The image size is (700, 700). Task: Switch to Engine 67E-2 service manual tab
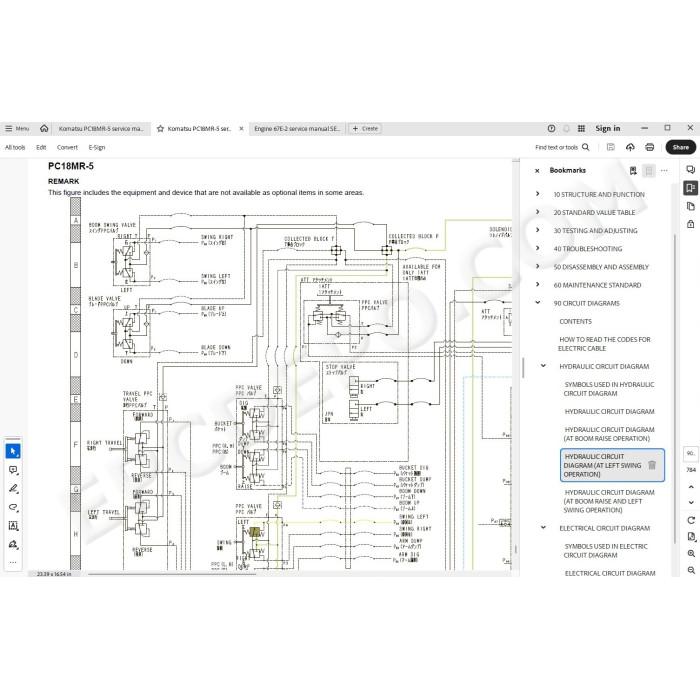click(297, 129)
